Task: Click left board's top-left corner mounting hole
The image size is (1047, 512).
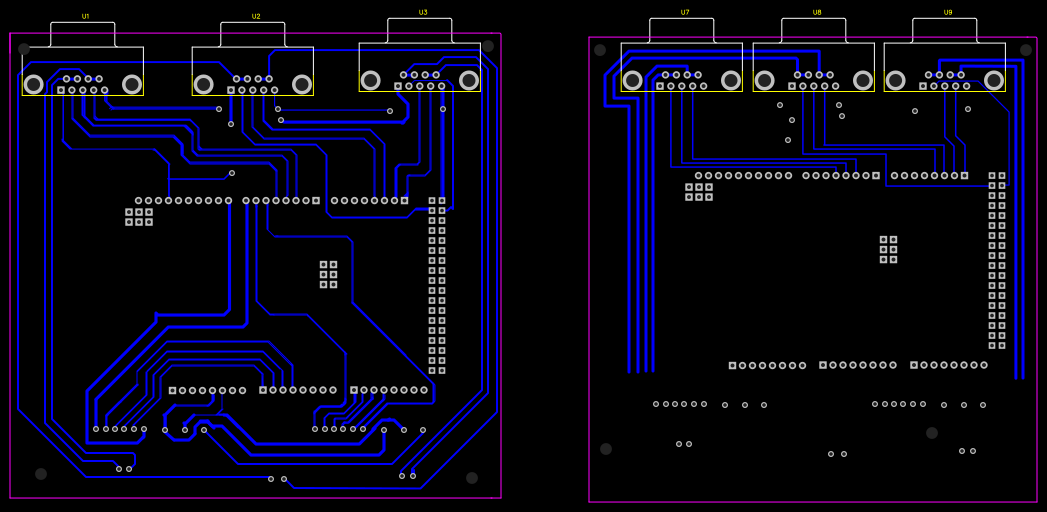Action: pos(24,49)
